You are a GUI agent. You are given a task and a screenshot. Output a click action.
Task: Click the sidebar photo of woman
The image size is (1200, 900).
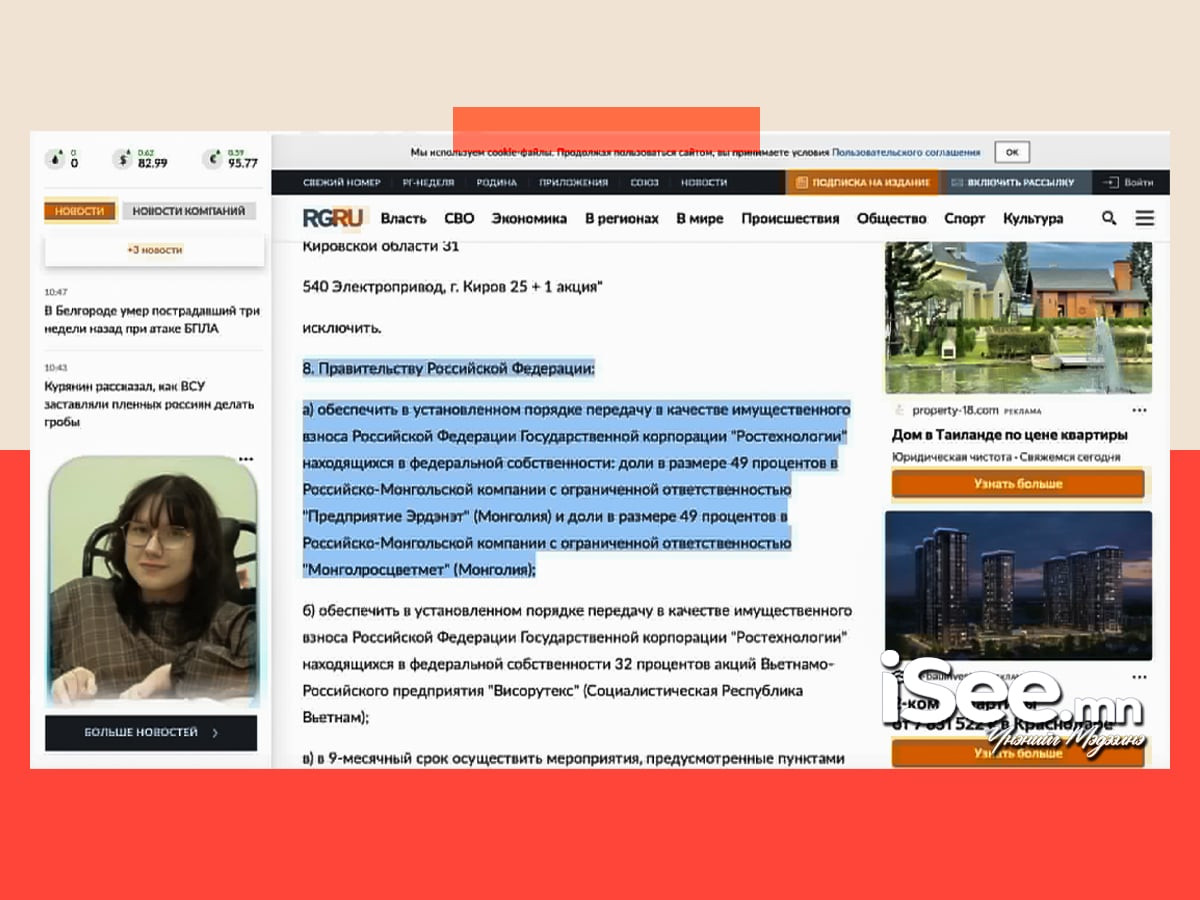click(153, 582)
